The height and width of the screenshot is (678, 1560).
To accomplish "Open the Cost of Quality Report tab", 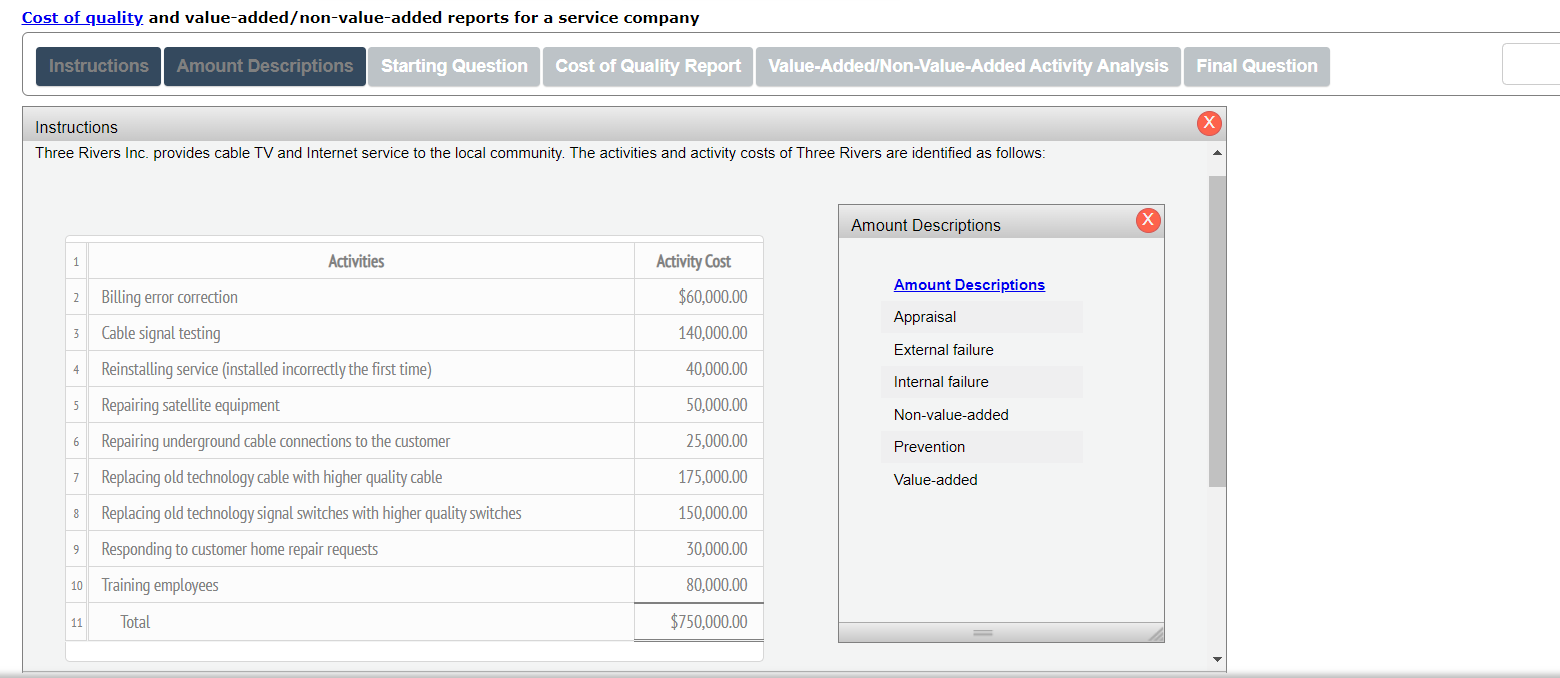I will pyautogui.click(x=647, y=66).
